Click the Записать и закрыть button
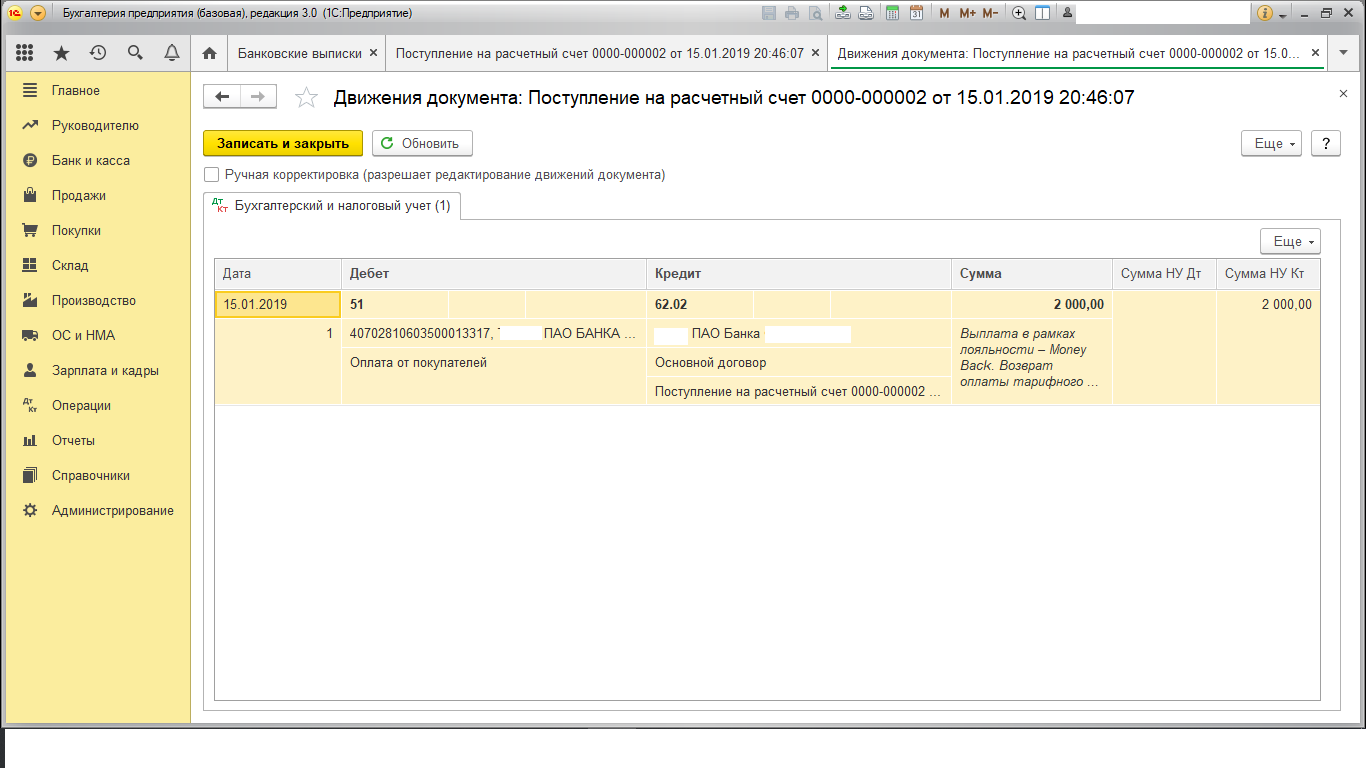 (x=283, y=143)
